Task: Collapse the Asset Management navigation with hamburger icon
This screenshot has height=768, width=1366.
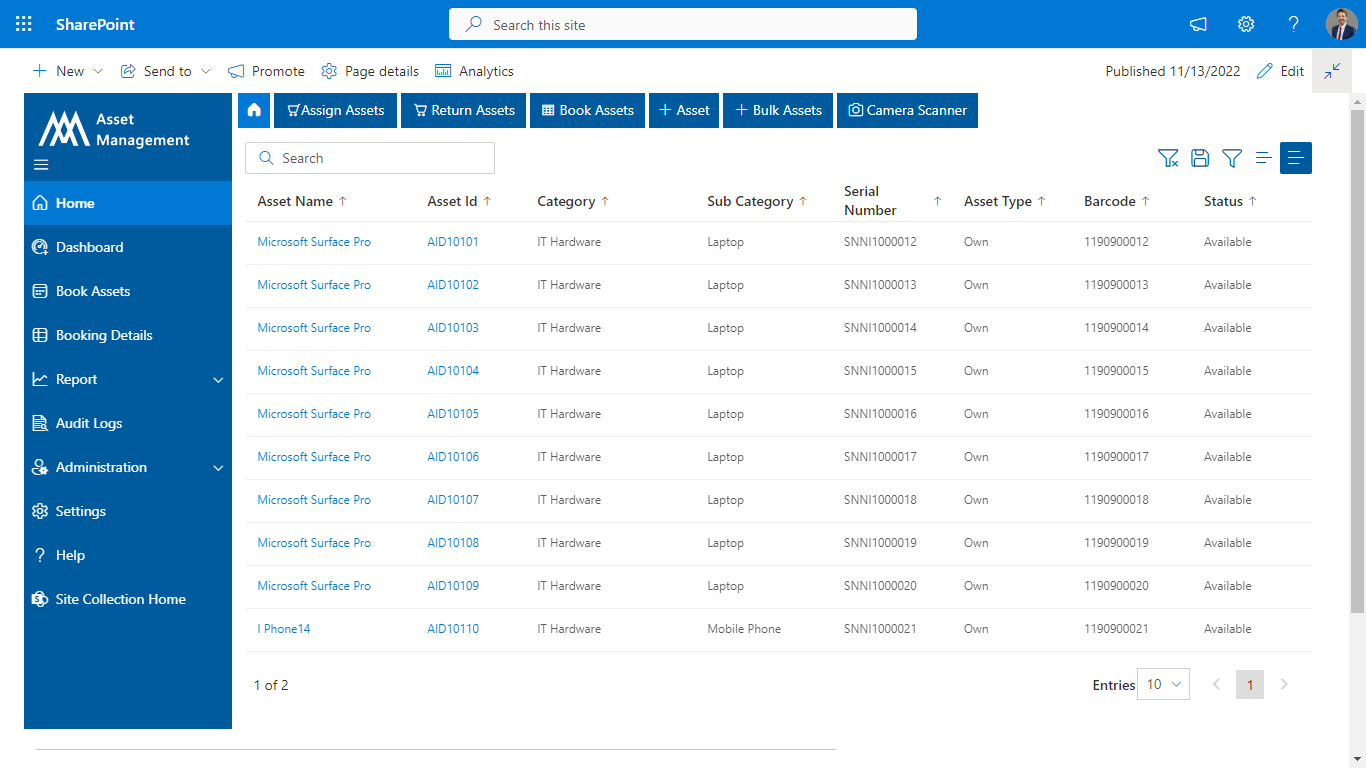Action: coord(41,164)
